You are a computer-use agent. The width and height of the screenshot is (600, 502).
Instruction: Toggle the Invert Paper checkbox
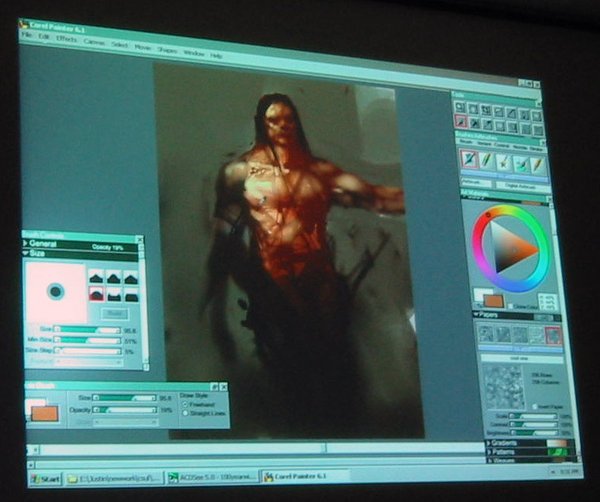pos(535,406)
